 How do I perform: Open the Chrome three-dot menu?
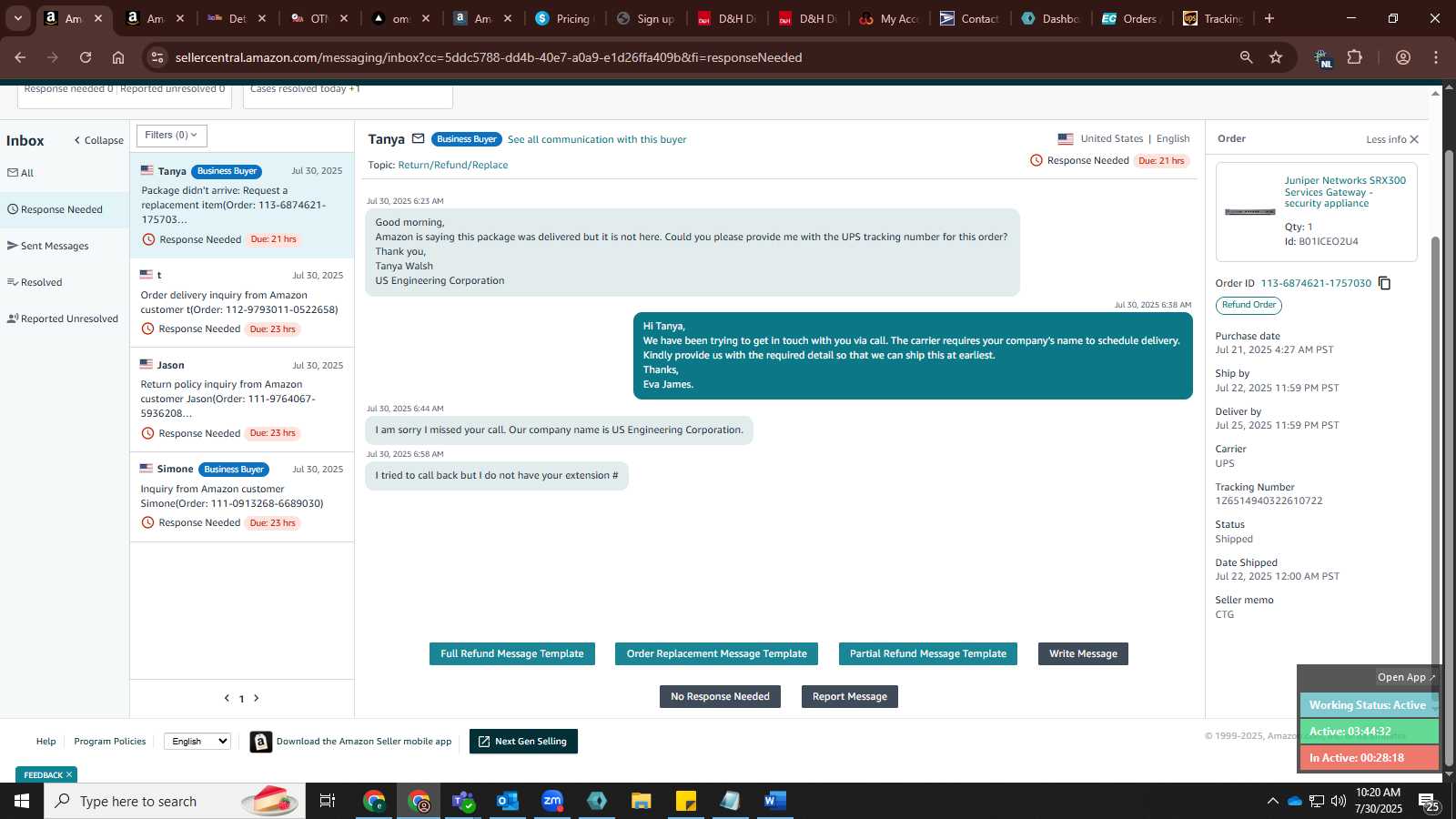tap(1436, 57)
